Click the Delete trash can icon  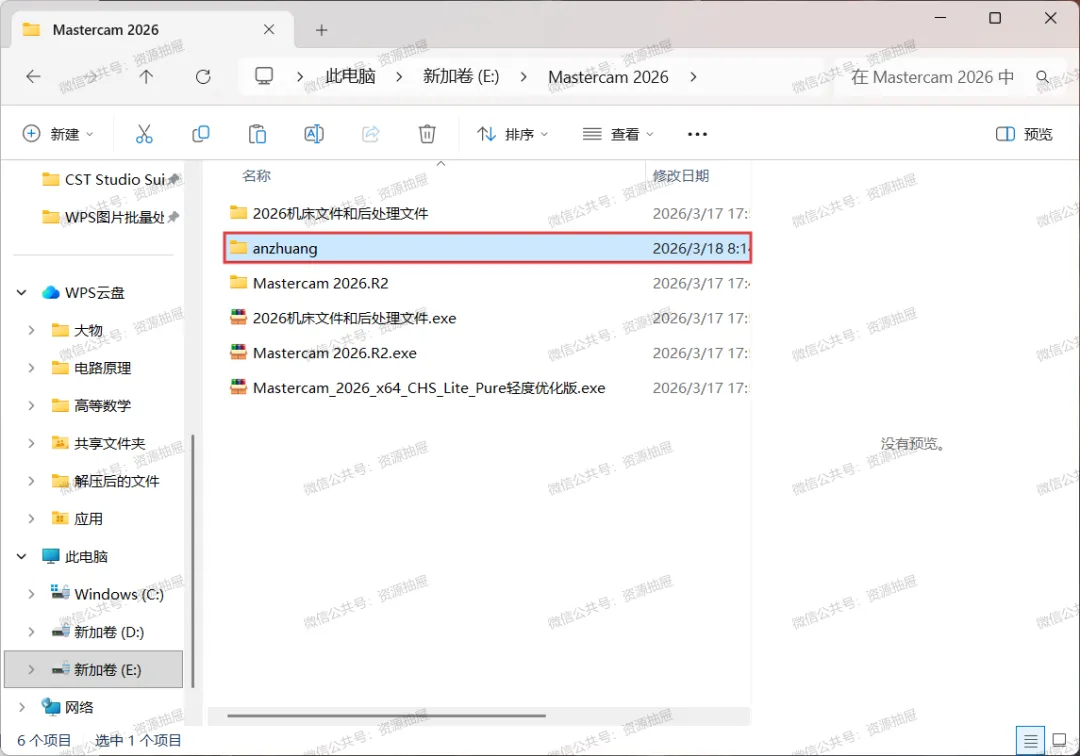(427, 134)
